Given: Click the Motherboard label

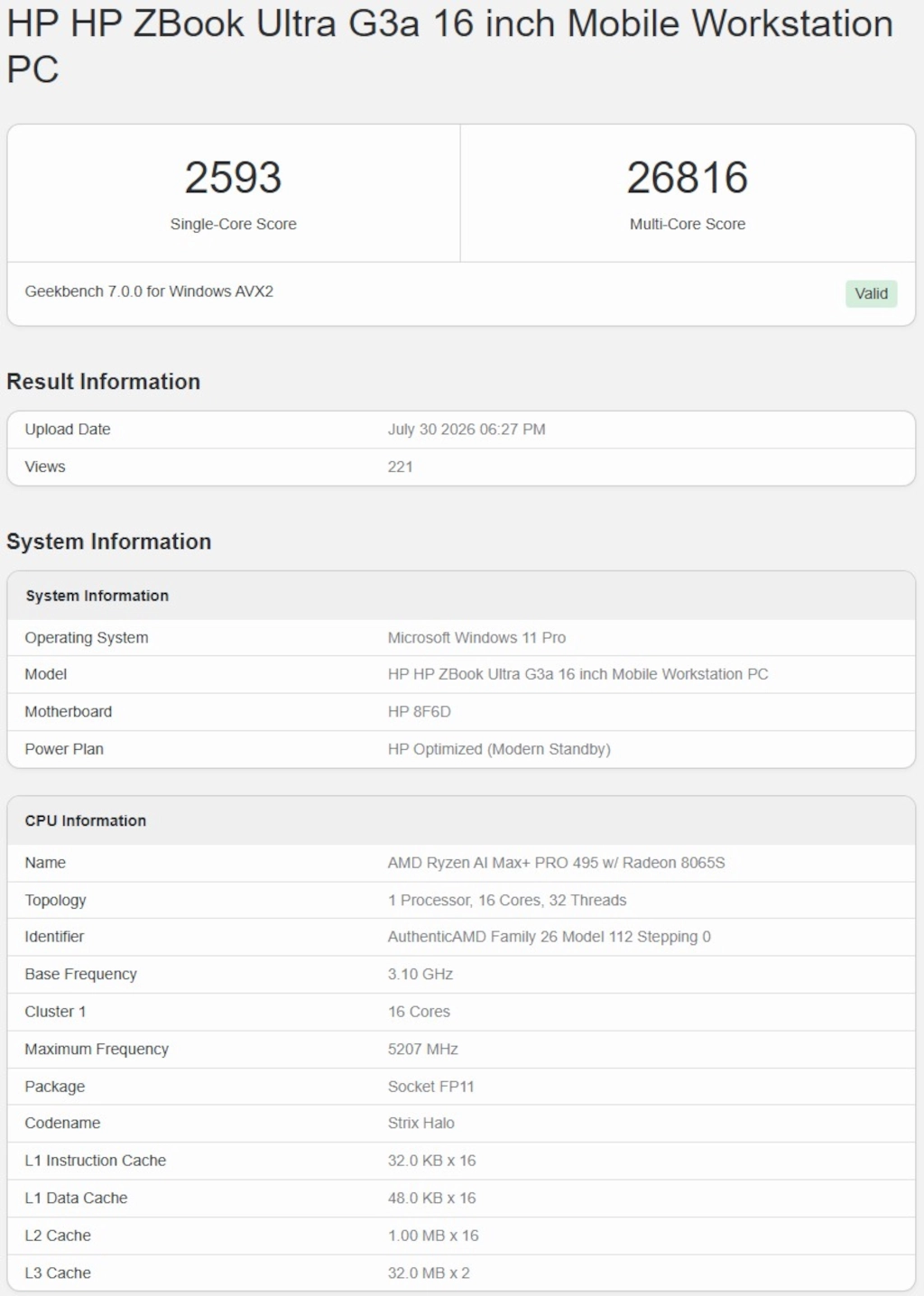Looking at the screenshot, I should [69, 712].
